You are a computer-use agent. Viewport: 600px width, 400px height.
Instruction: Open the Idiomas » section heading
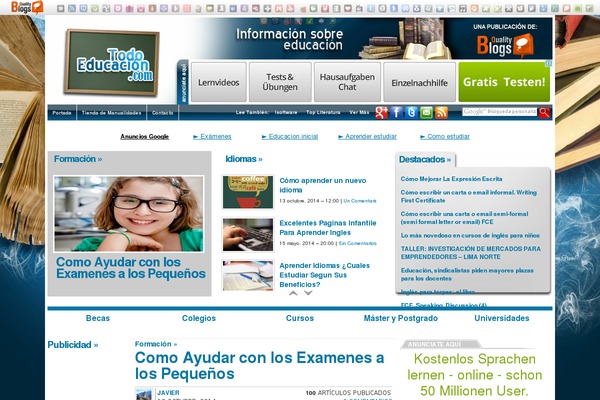[244, 159]
